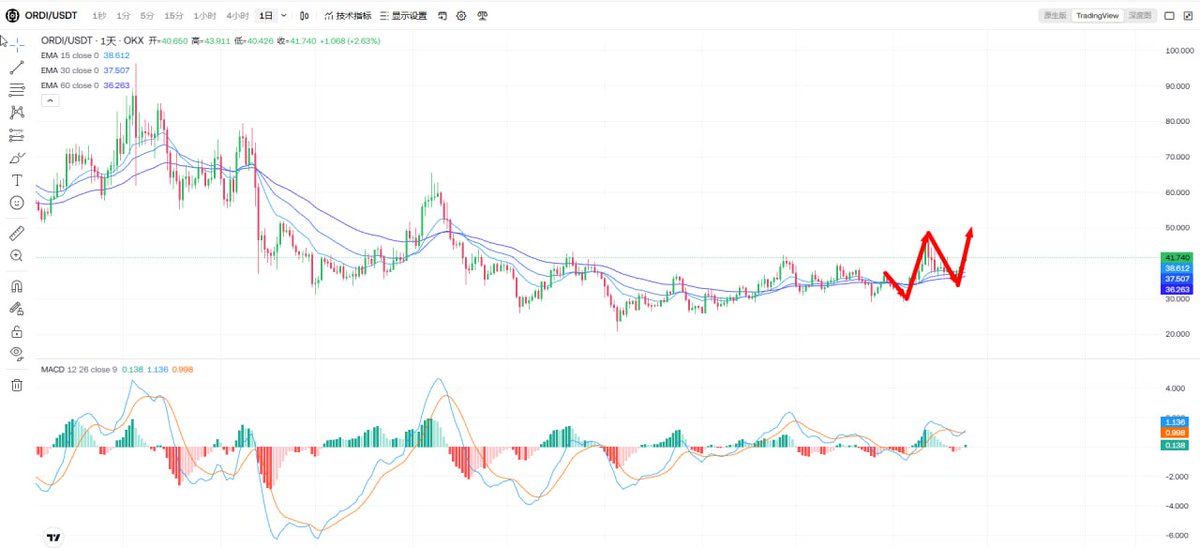Click the ORDI/USDT · 1天 · OKX title legend
This screenshot has width=1200, height=548.
(93, 41)
